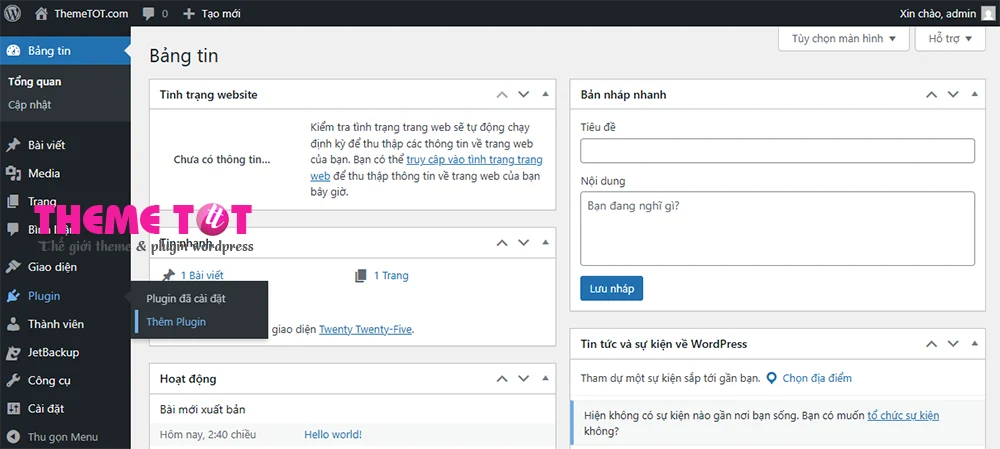Open Bảng tin in the sidebar
Image resolution: width=1000 pixels, height=449 pixels.
click(x=65, y=51)
